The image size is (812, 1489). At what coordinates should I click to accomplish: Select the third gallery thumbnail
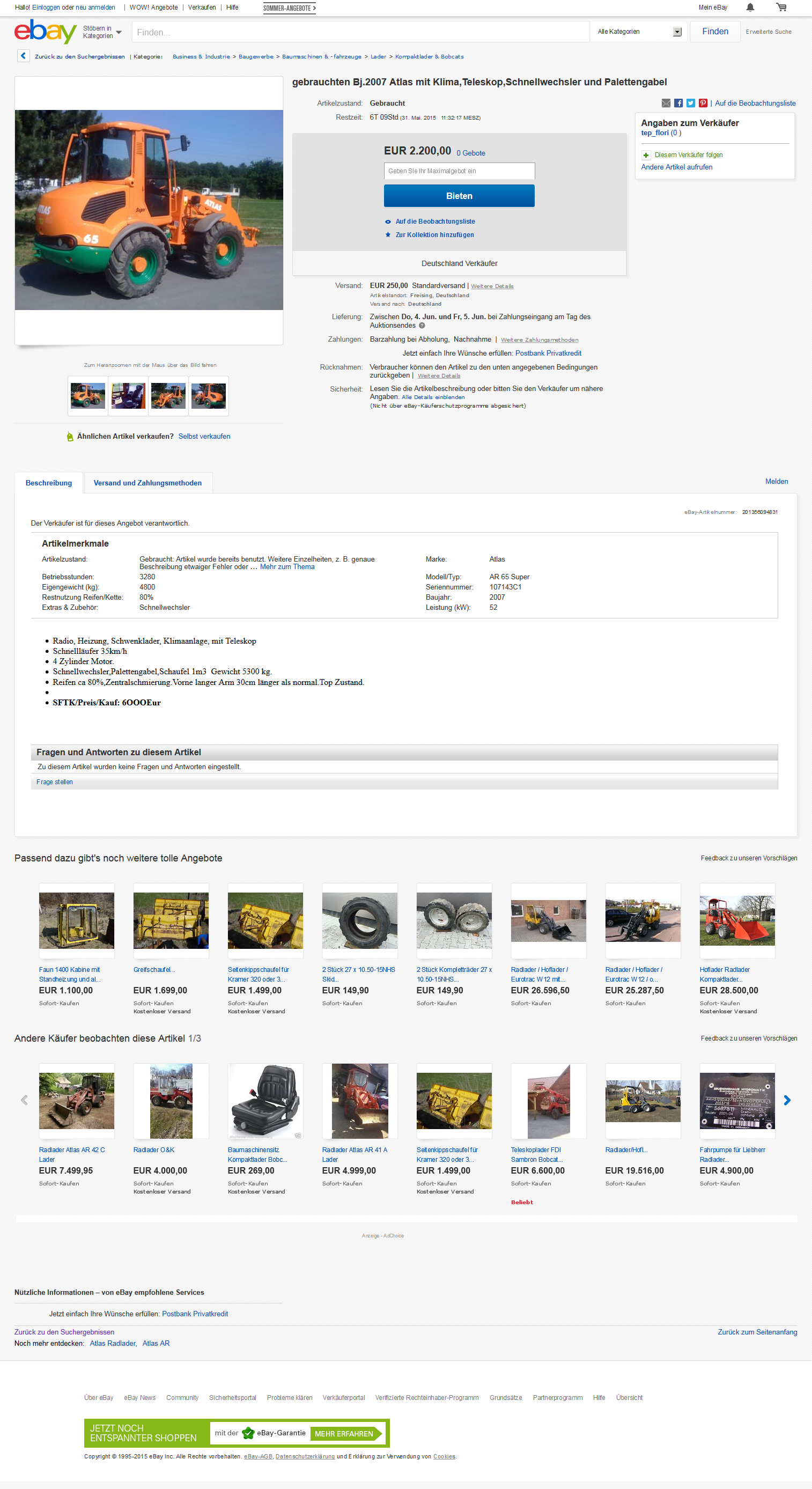[168, 396]
